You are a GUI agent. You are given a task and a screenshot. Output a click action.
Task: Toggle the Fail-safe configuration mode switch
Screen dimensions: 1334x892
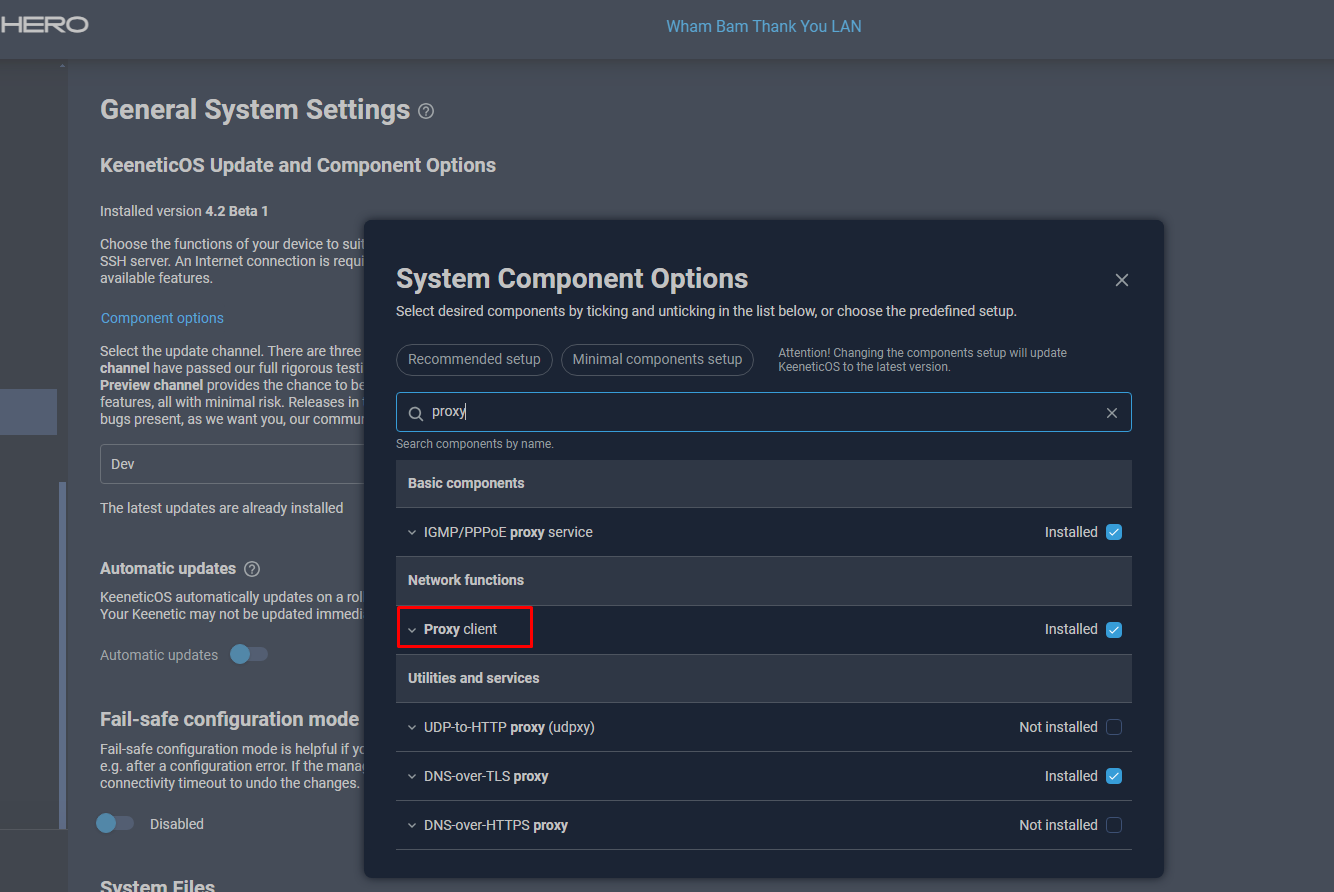115,823
